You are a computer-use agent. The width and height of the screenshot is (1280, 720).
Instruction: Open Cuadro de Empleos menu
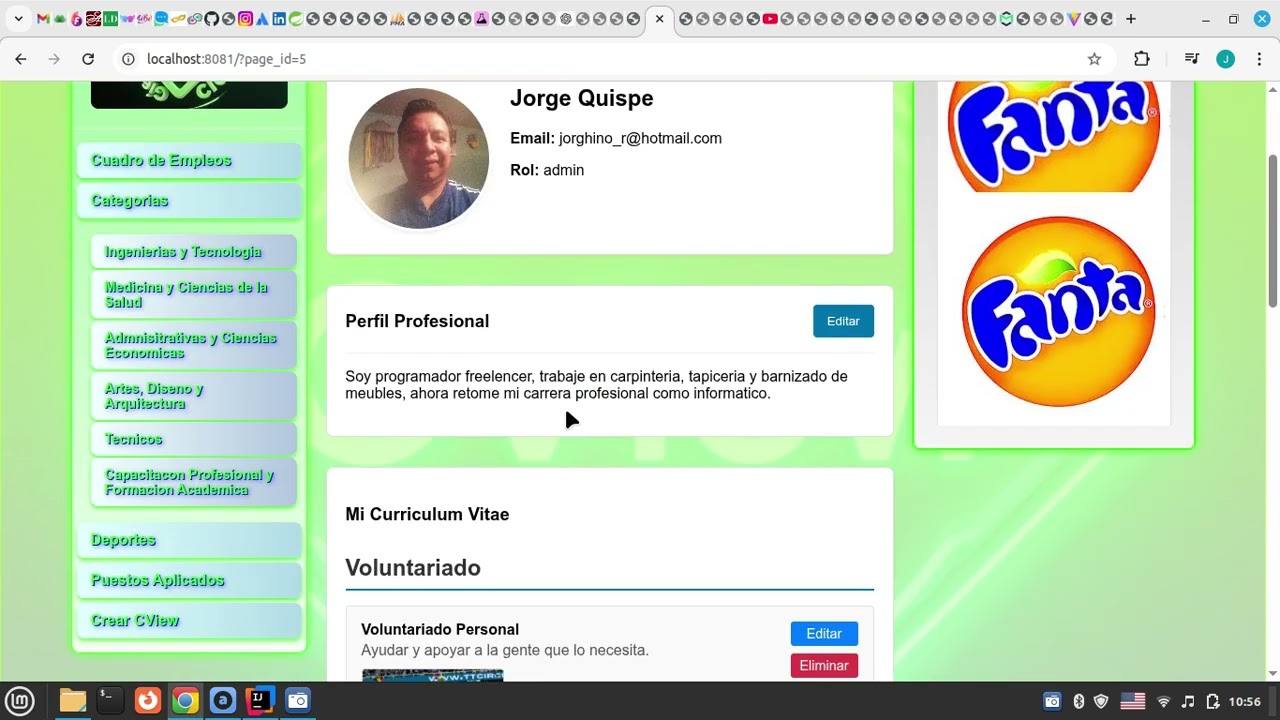coord(189,160)
